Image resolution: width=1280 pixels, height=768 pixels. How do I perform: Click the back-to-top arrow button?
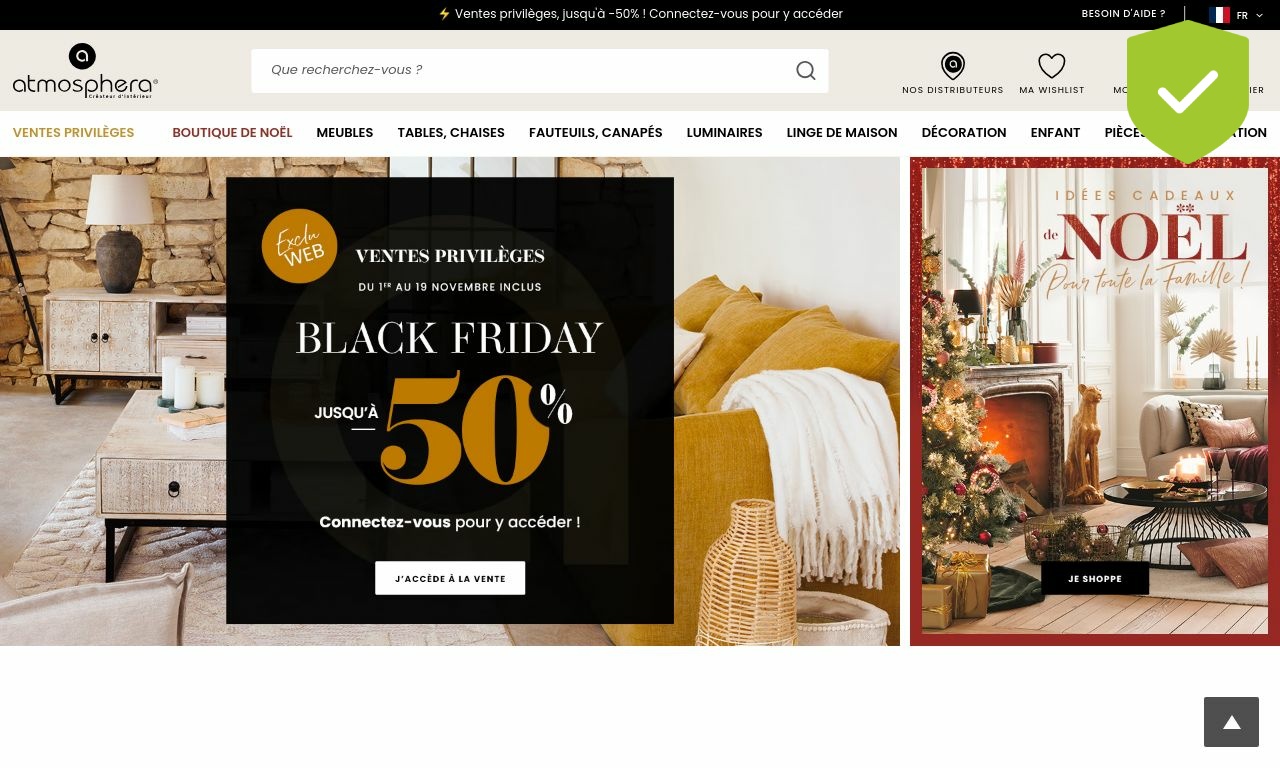pos(1231,722)
